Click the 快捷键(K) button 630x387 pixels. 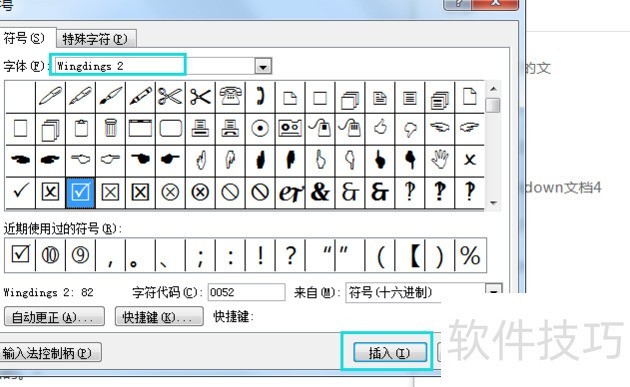coord(159,317)
